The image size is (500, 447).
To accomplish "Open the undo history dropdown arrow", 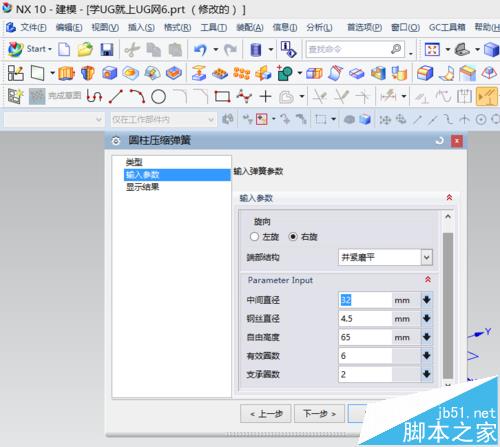I will point(216,50).
